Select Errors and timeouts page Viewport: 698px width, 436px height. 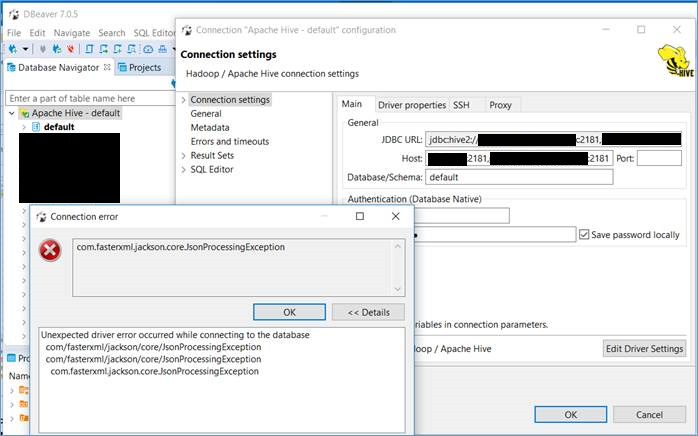[230, 141]
